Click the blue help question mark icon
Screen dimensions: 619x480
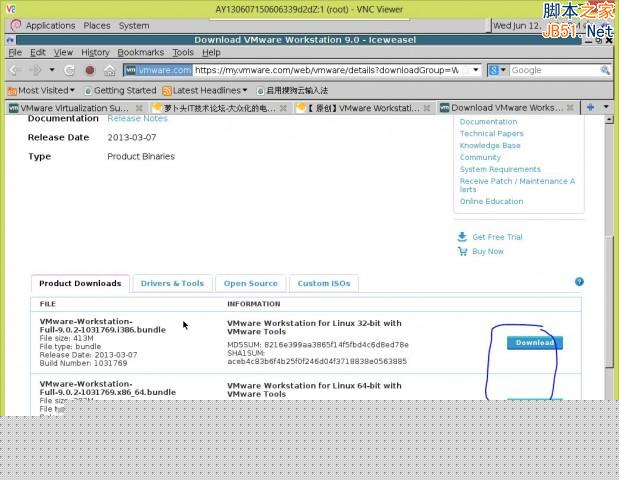coord(579,281)
